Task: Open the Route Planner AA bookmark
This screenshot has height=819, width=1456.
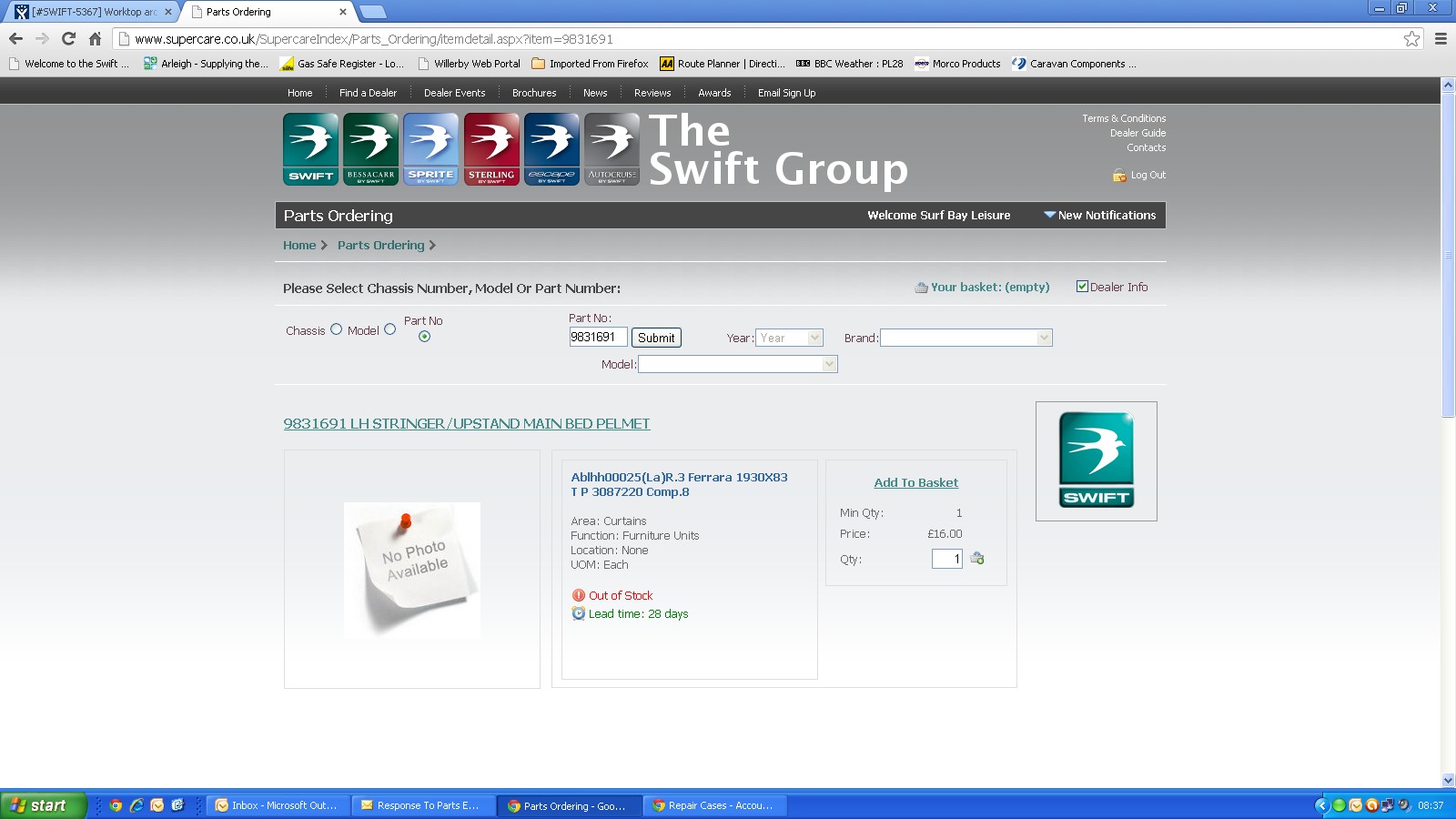Action: click(x=723, y=64)
